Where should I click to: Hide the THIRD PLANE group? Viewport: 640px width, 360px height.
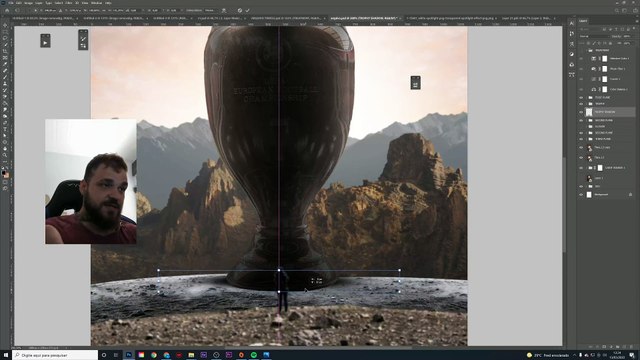pos(581,139)
